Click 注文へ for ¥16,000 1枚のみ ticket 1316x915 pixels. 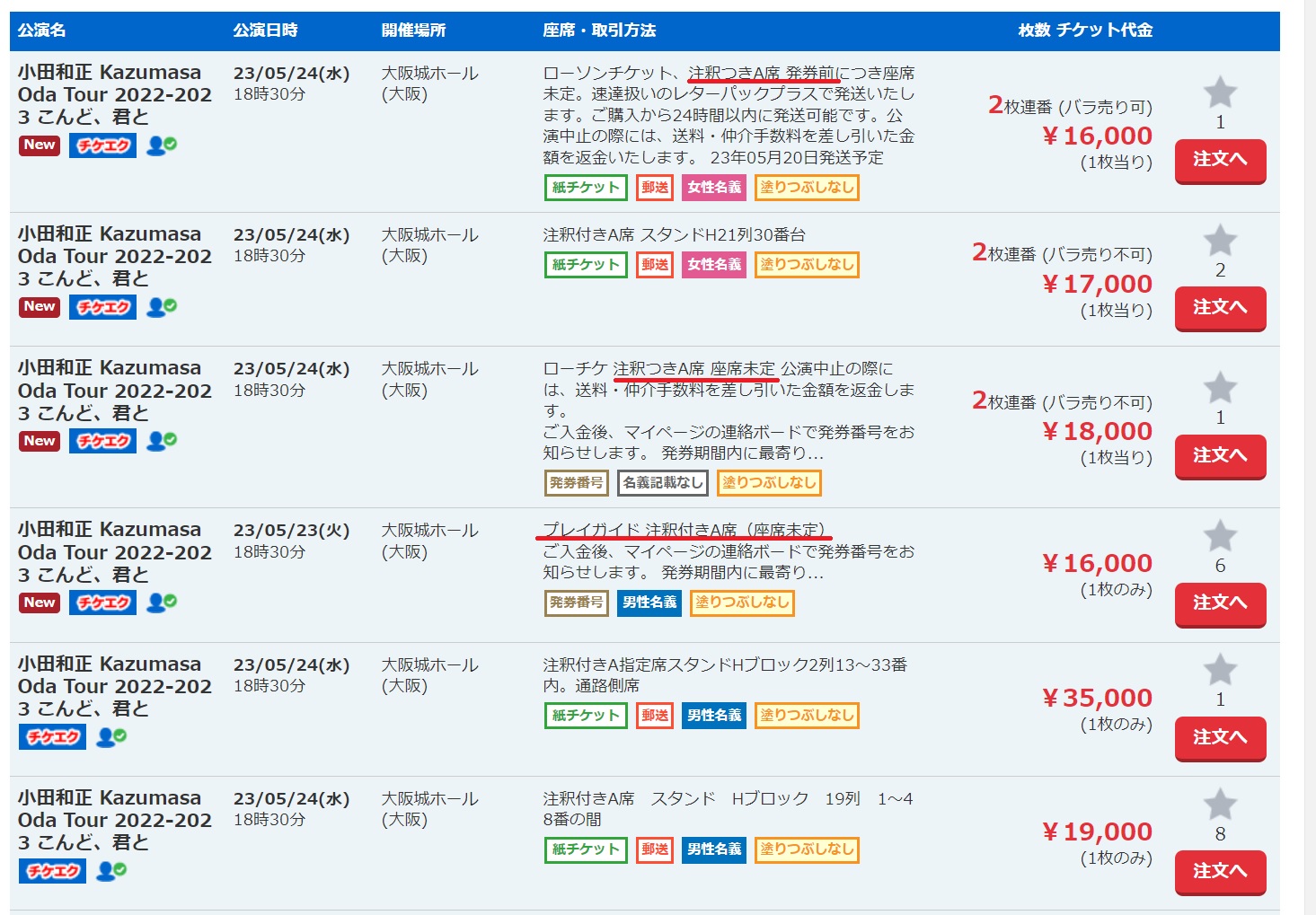tap(1220, 603)
